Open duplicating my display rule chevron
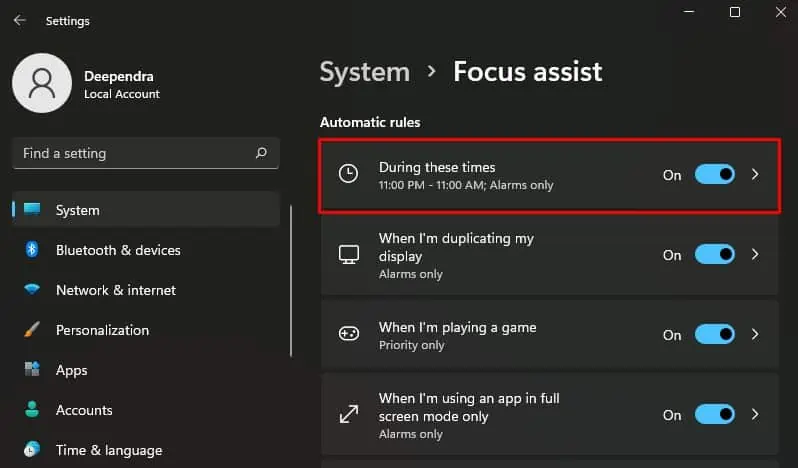The width and height of the screenshot is (798, 468). click(x=755, y=254)
